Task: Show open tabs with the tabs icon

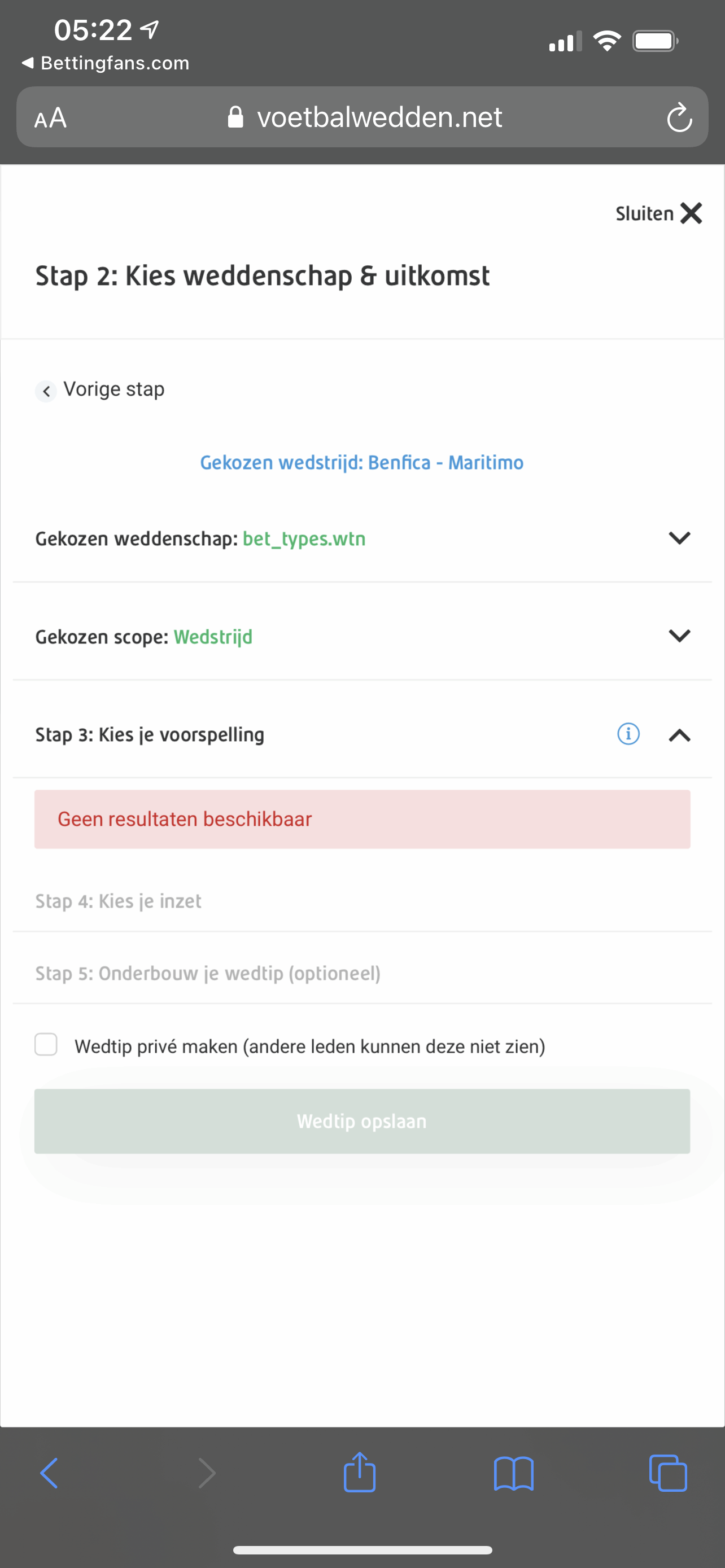Action: pos(668,1473)
